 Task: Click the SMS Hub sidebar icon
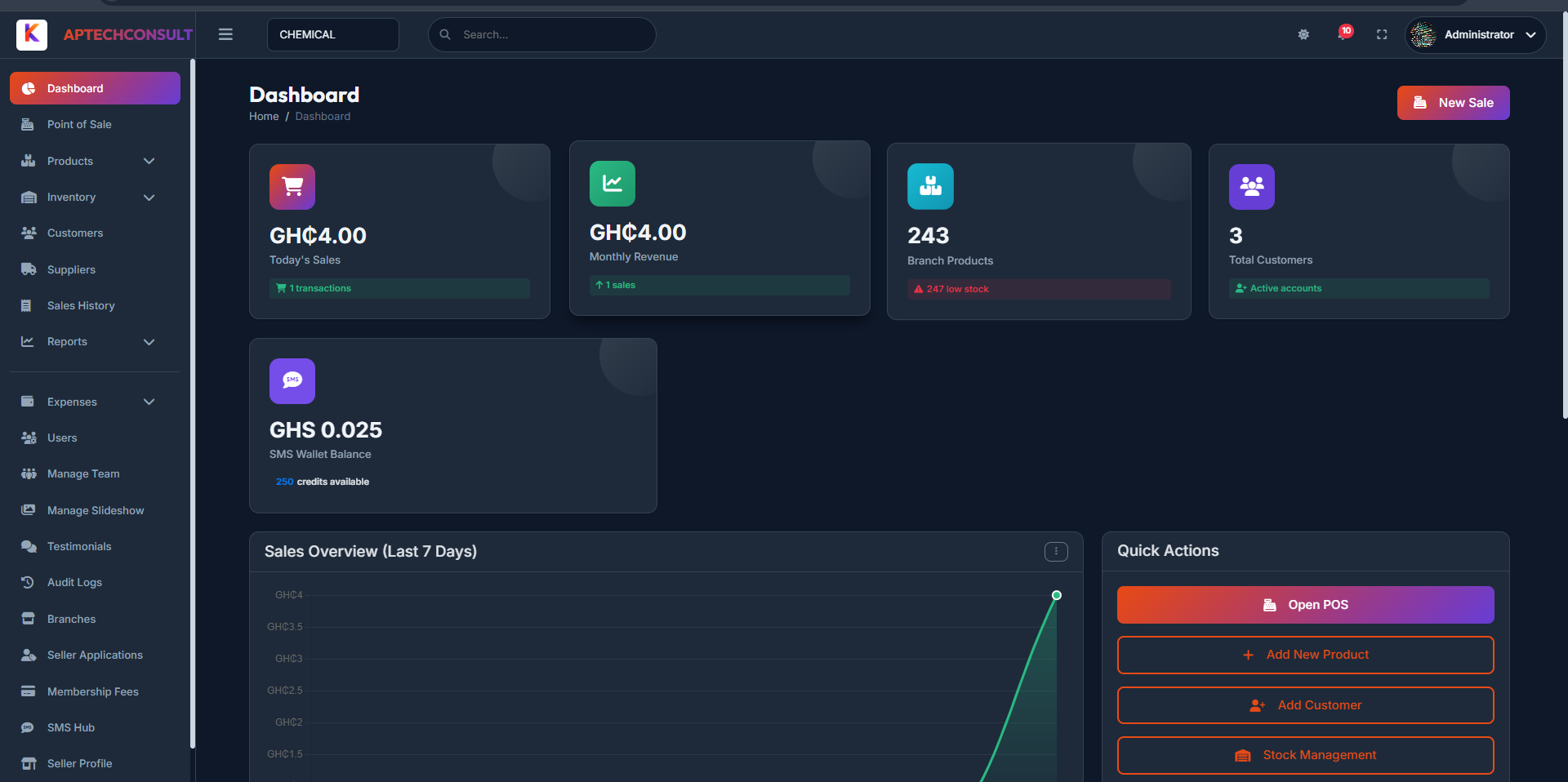pyautogui.click(x=28, y=727)
